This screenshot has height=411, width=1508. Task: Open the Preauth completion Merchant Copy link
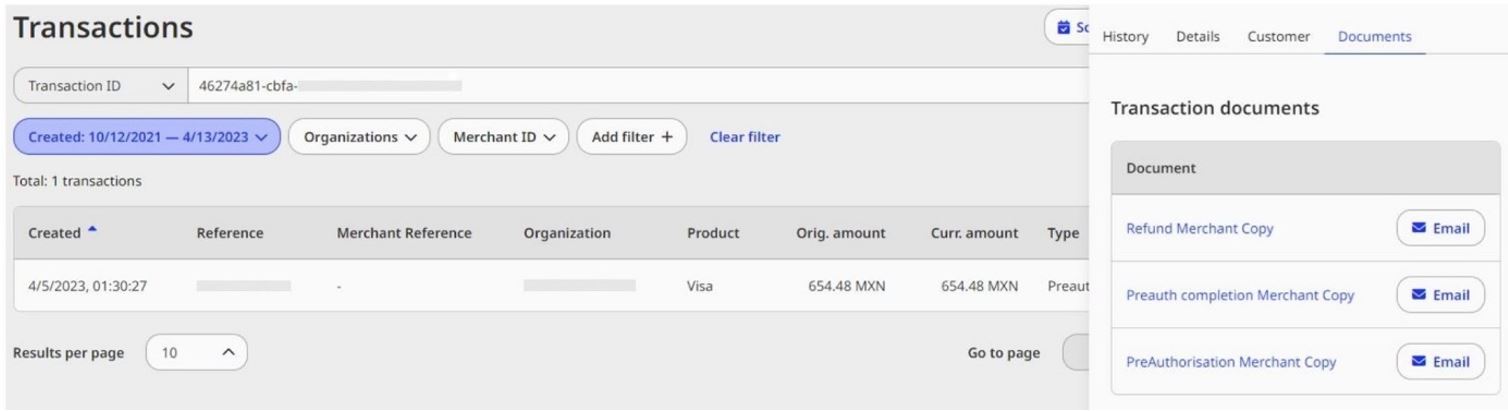coord(1240,295)
